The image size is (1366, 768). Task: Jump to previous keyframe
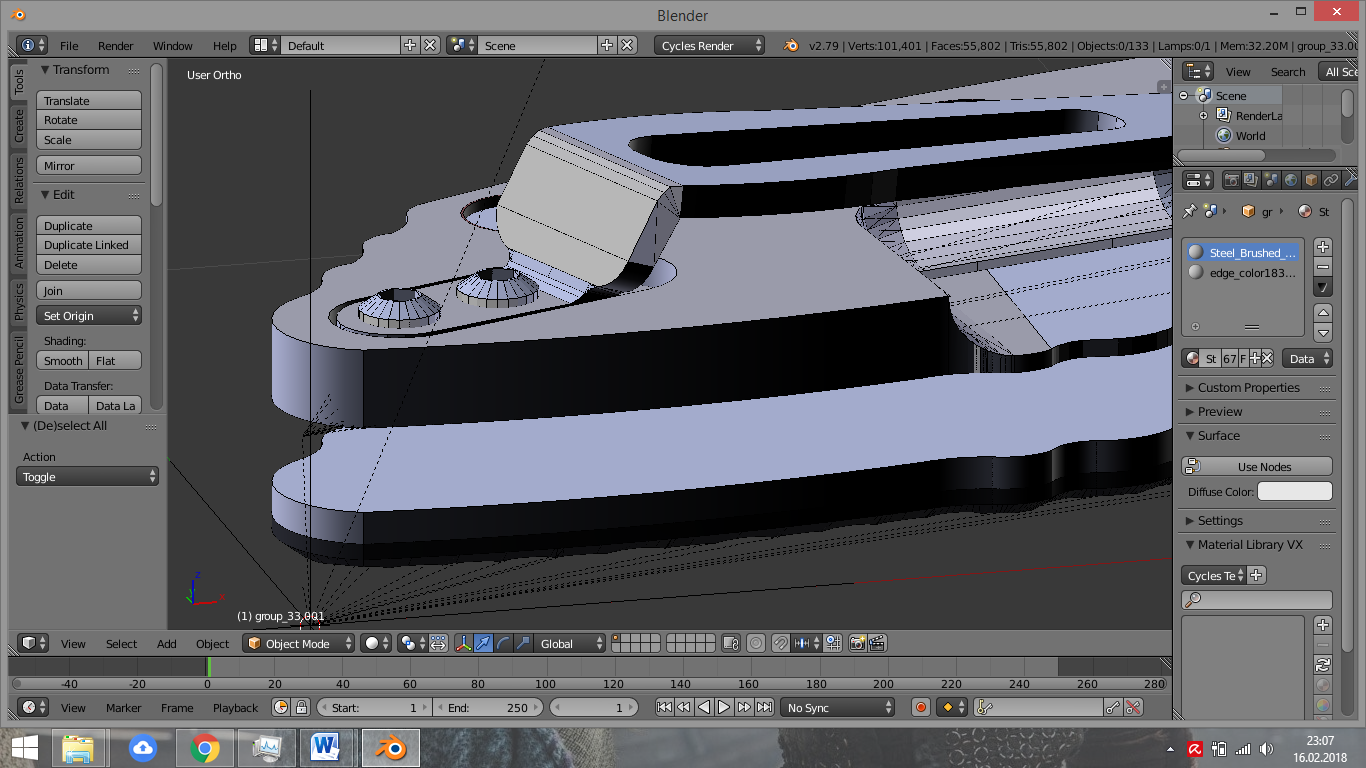[684, 707]
